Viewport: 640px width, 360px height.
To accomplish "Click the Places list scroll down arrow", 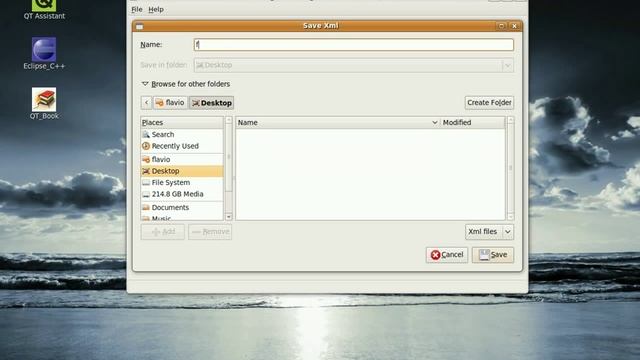I will click(229, 217).
